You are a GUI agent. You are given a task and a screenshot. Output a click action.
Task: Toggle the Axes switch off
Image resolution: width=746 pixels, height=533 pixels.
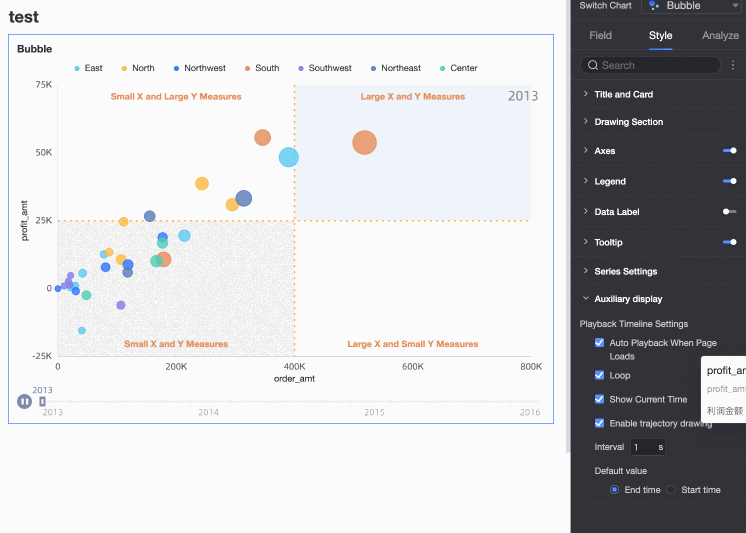(x=729, y=151)
